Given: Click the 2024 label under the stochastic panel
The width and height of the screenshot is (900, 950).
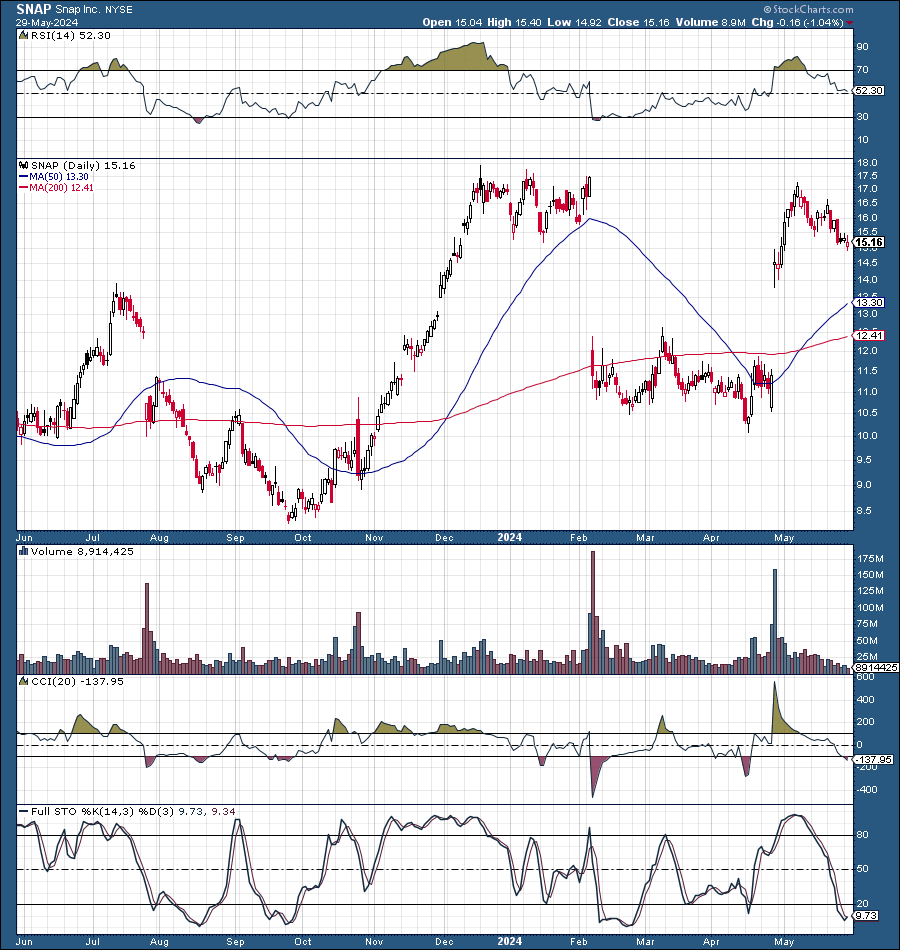Looking at the screenshot, I should [x=510, y=942].
